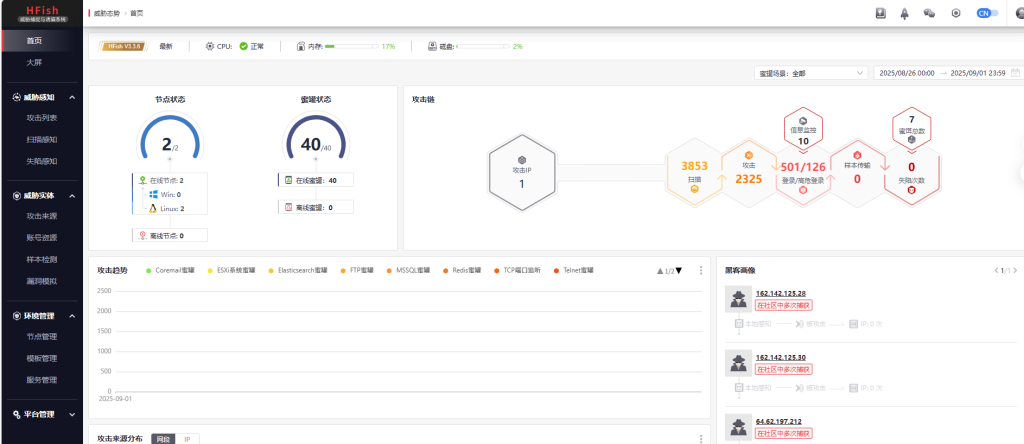Open the chat bubbles community icon

929,13
